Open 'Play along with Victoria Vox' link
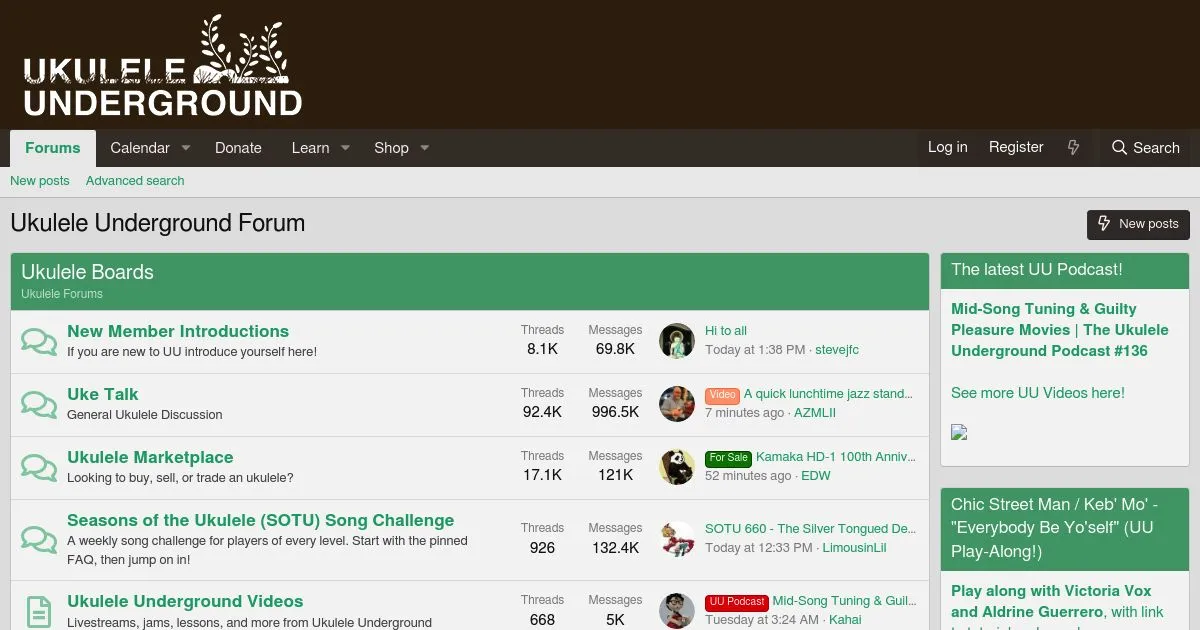Viewport: 1200px width, 630px height. tap(1051, 591)
